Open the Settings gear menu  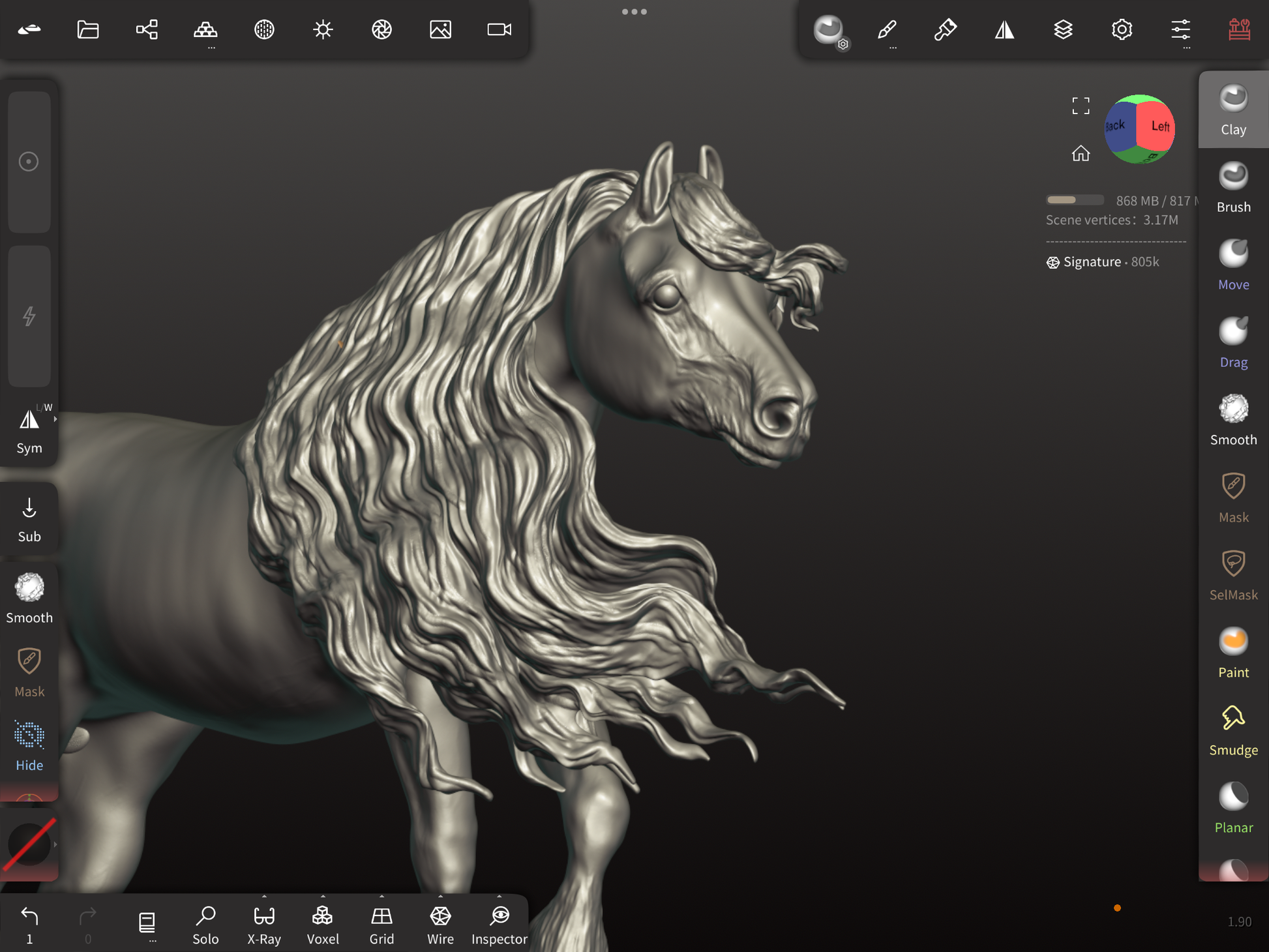point(1122,29)
